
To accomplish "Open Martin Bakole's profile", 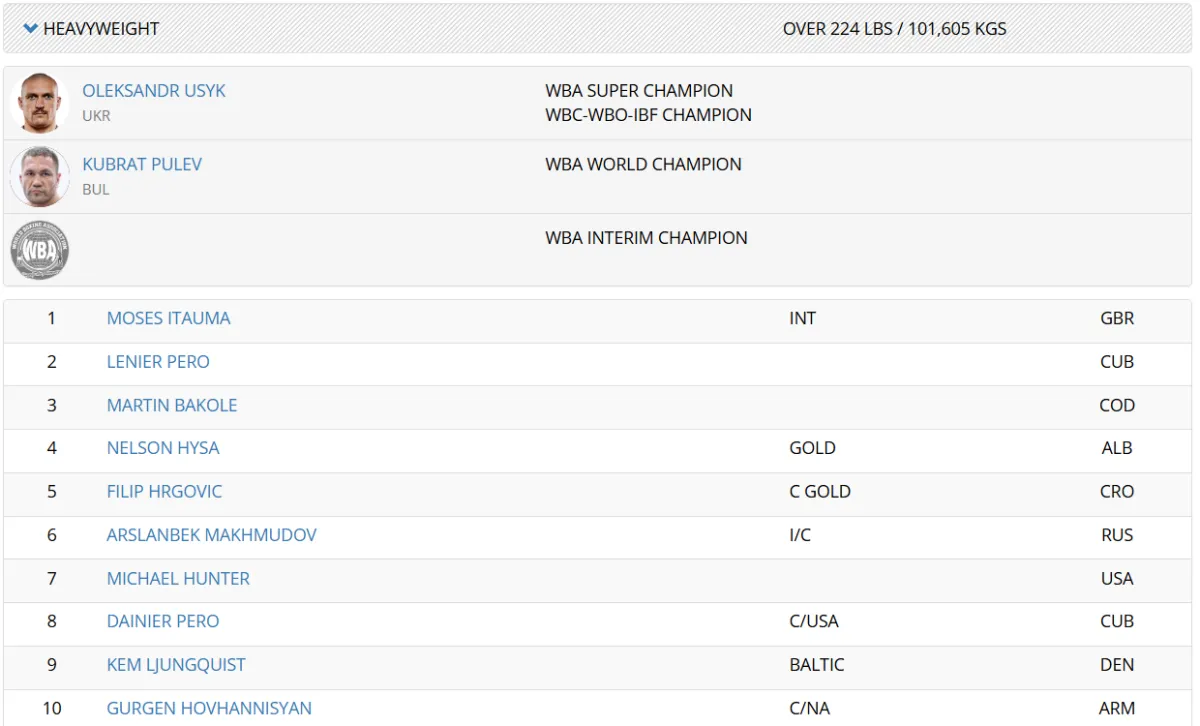I will (172, 405).
